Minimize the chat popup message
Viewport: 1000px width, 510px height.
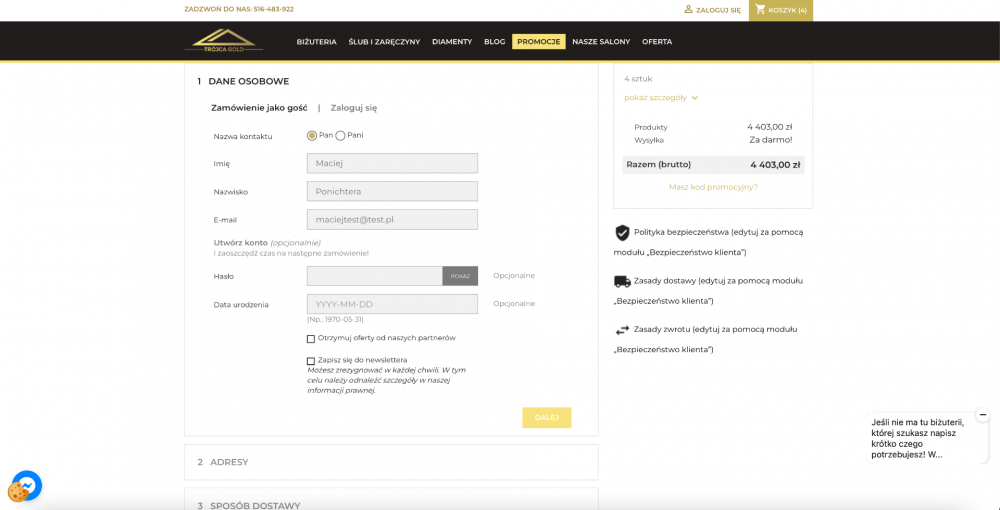click(x=983, y=414)
